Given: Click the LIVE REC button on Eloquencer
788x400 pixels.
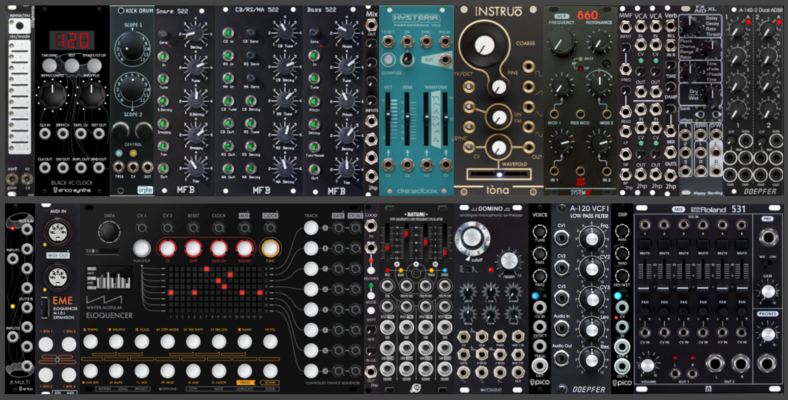Looking at the screenshot, I should 90,371.
